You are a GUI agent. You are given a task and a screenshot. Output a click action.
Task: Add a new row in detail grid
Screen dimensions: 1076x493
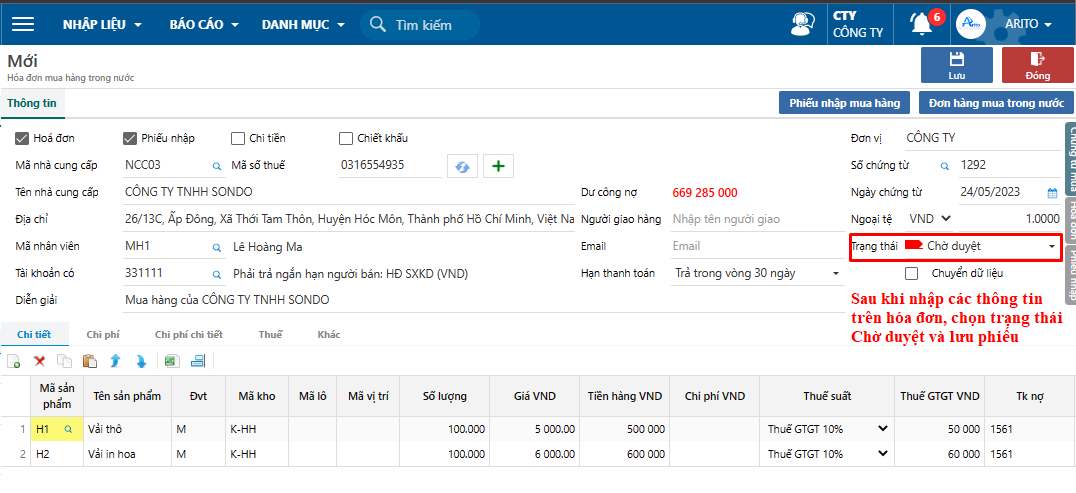[x=14, y=361]
